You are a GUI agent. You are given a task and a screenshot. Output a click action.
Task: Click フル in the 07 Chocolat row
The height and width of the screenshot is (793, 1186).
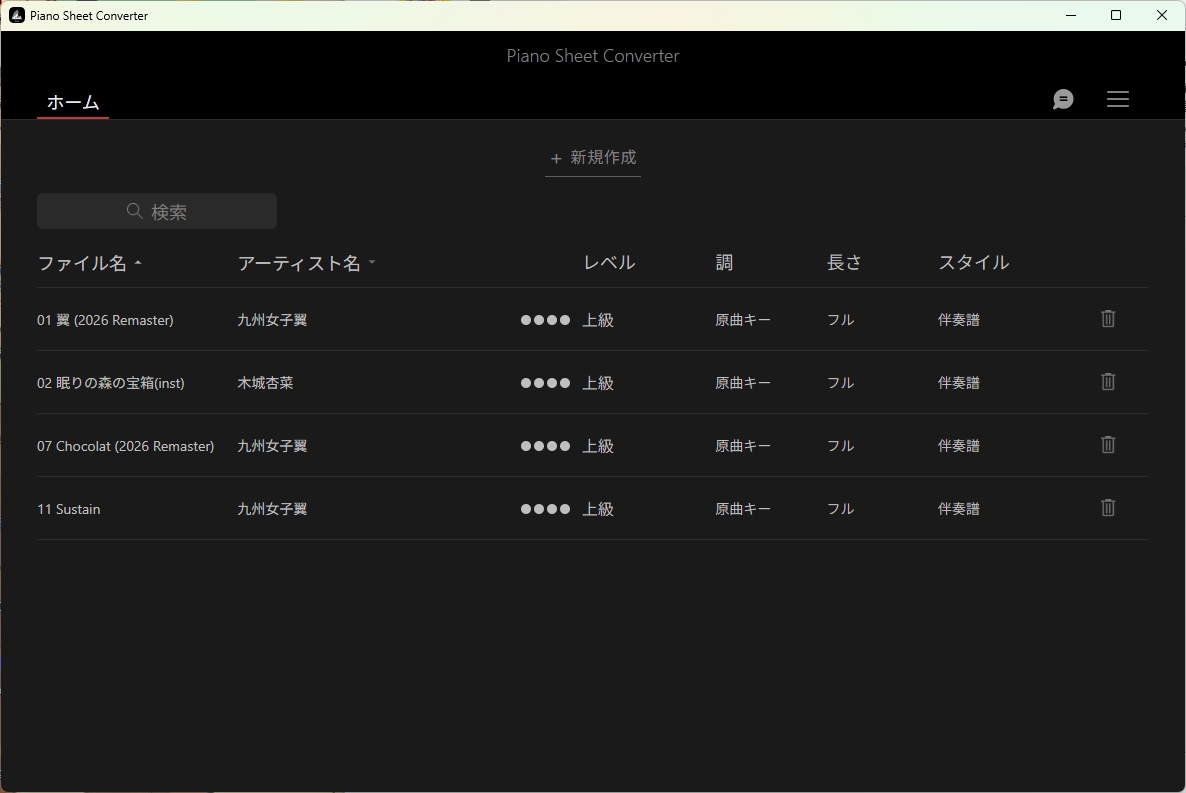coord(840,446)
